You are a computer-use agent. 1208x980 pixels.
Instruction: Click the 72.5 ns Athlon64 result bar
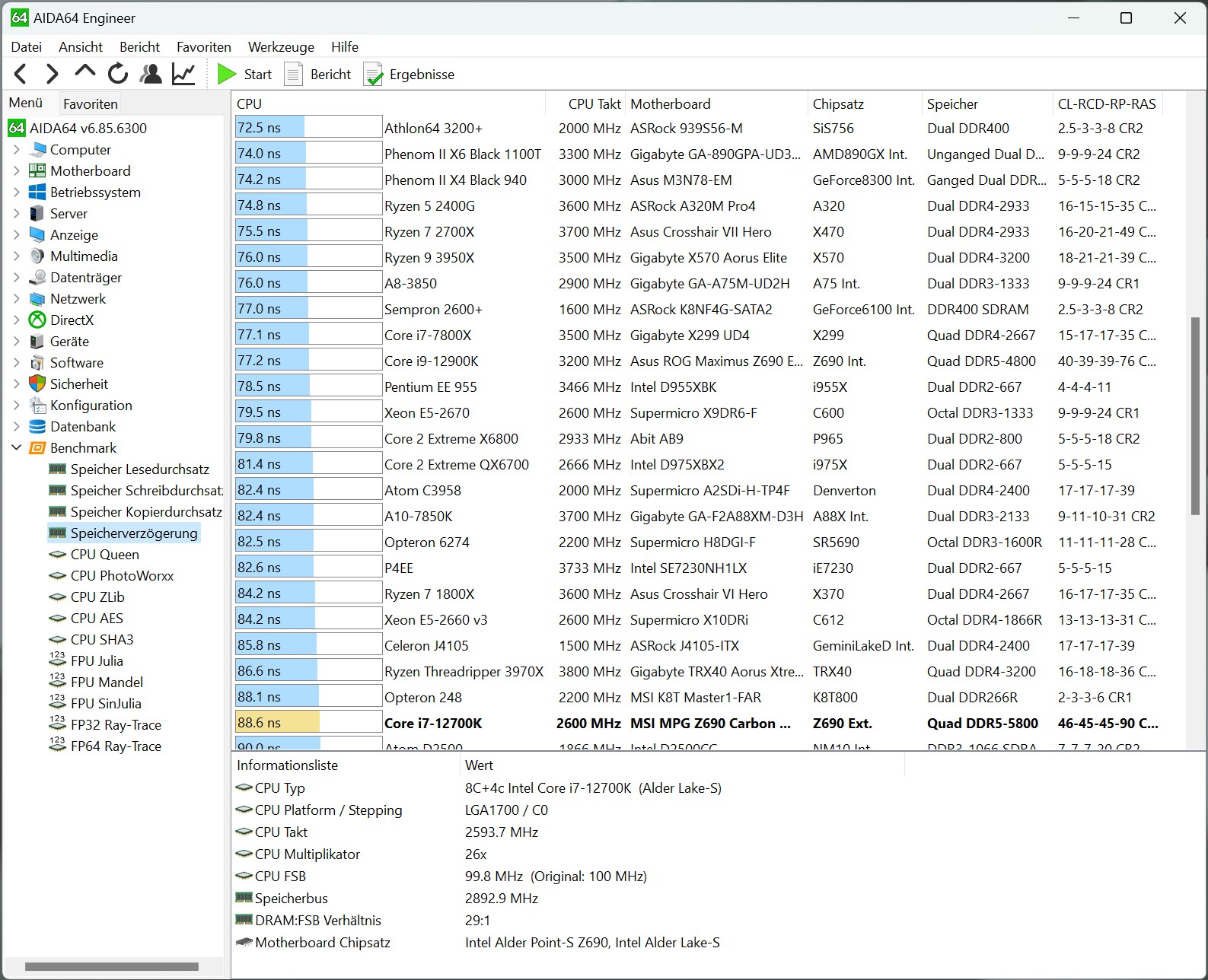tap(308, 128)
